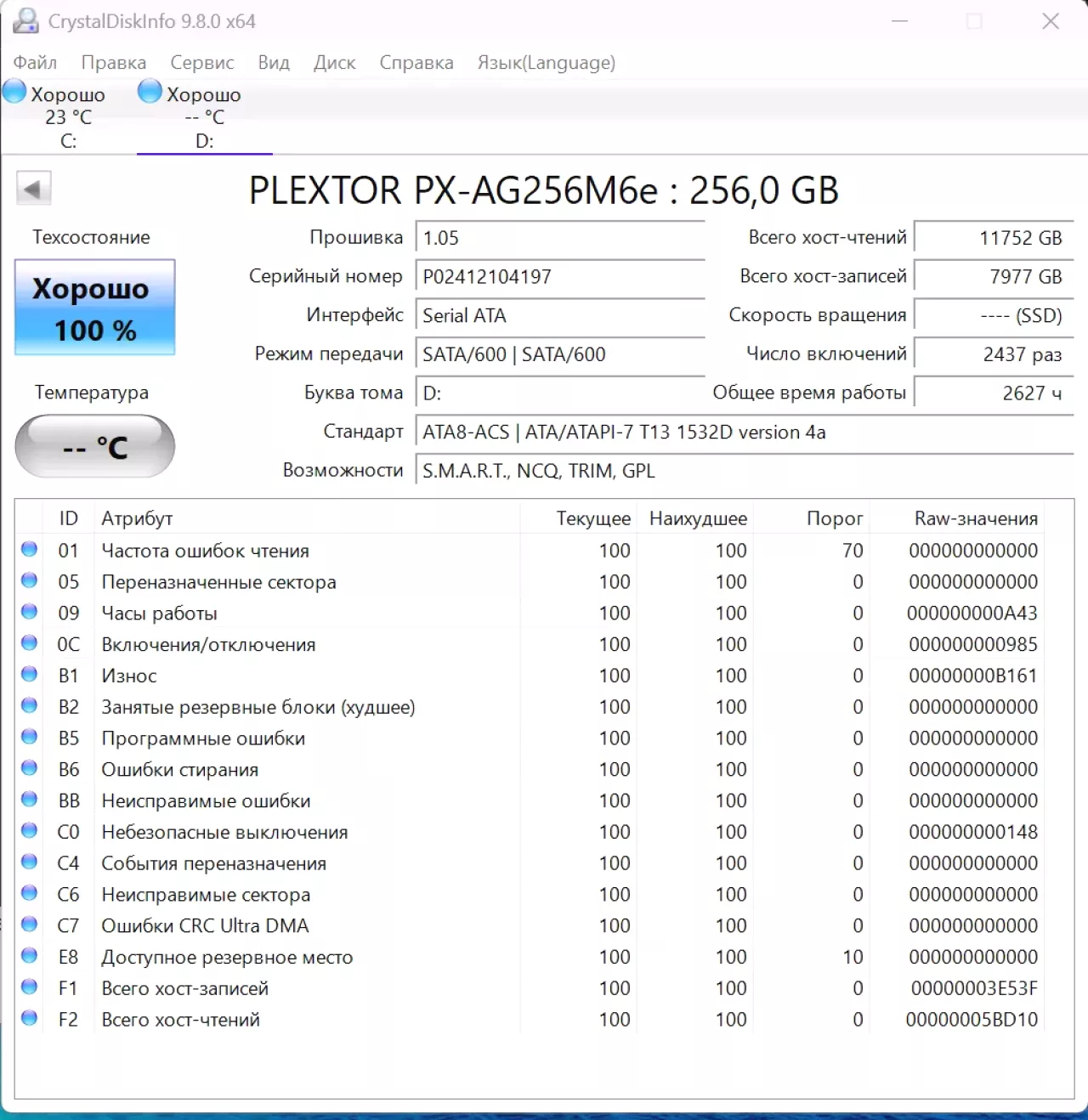The height and width of the screenshot is (1120, 1088).
Task: Click the serial number field P02412104197
Action: (x=559, y=277)
